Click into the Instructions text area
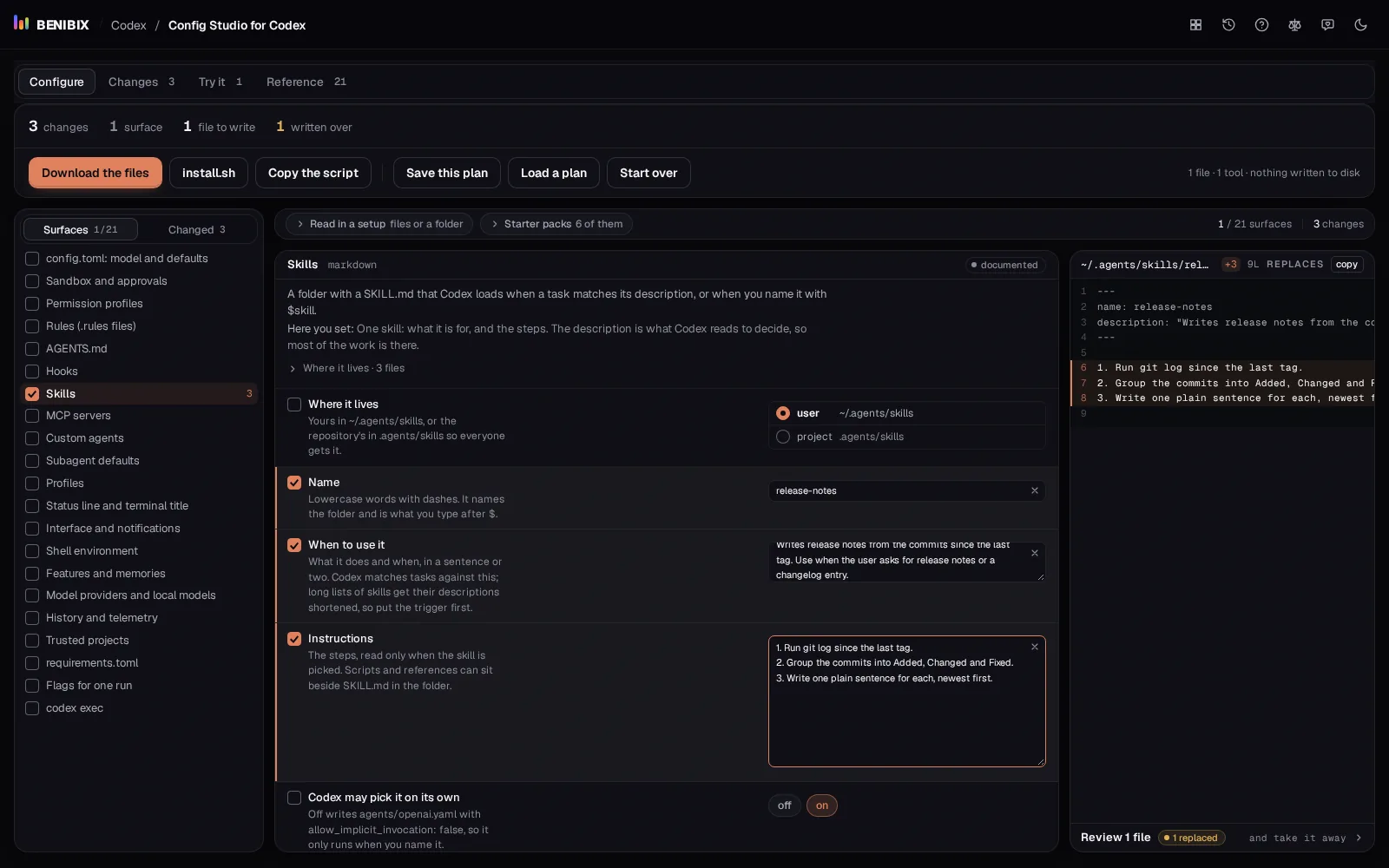 pyautogui.click(x=906, y=701)
